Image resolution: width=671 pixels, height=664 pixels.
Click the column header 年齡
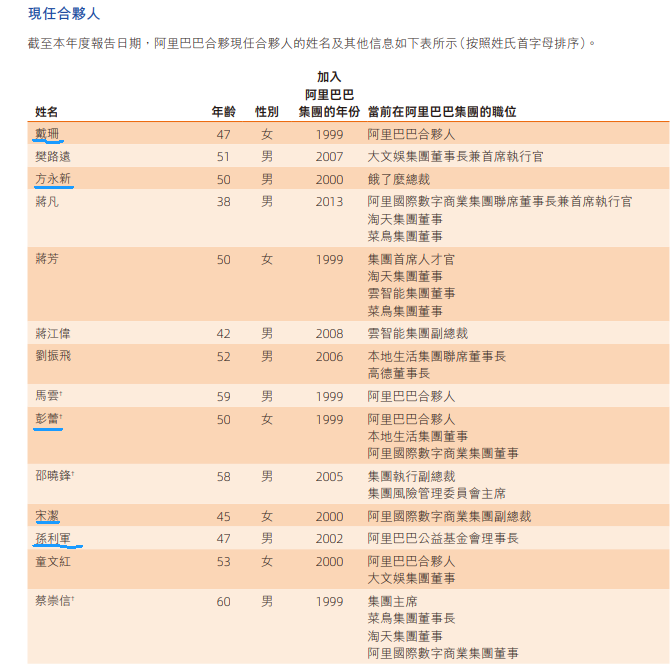(x=223, y=112)
